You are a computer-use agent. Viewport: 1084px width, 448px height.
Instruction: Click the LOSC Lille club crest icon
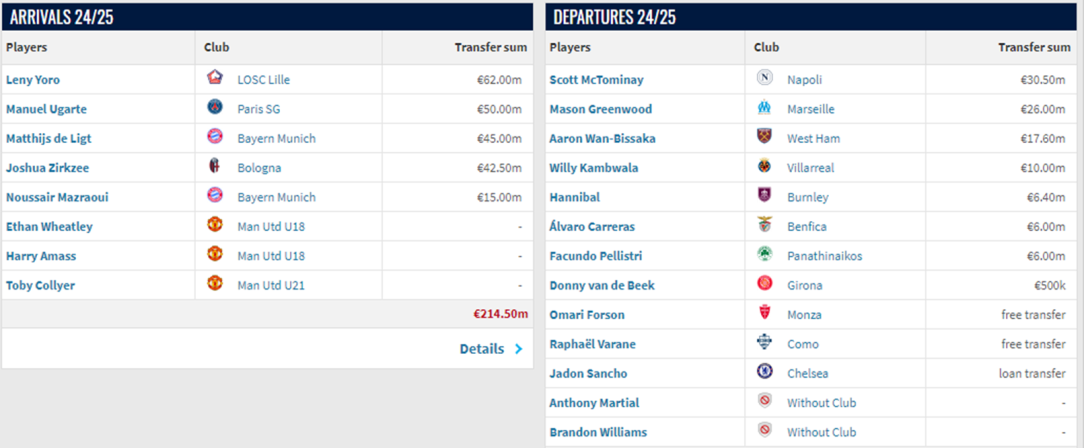tap(214, 79)
